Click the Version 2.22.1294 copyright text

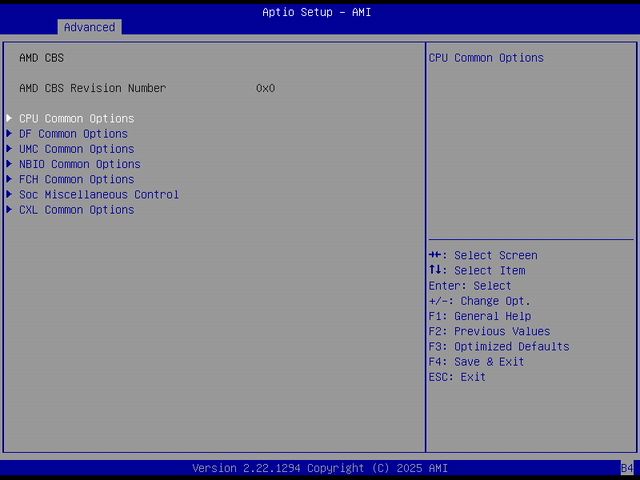pyautogui.click(x=320, y=468)
